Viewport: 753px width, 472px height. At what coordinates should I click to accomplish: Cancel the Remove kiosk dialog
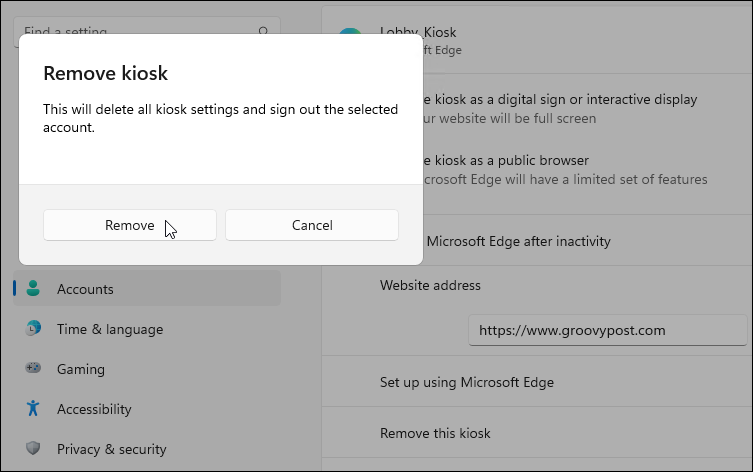[312, 225]
